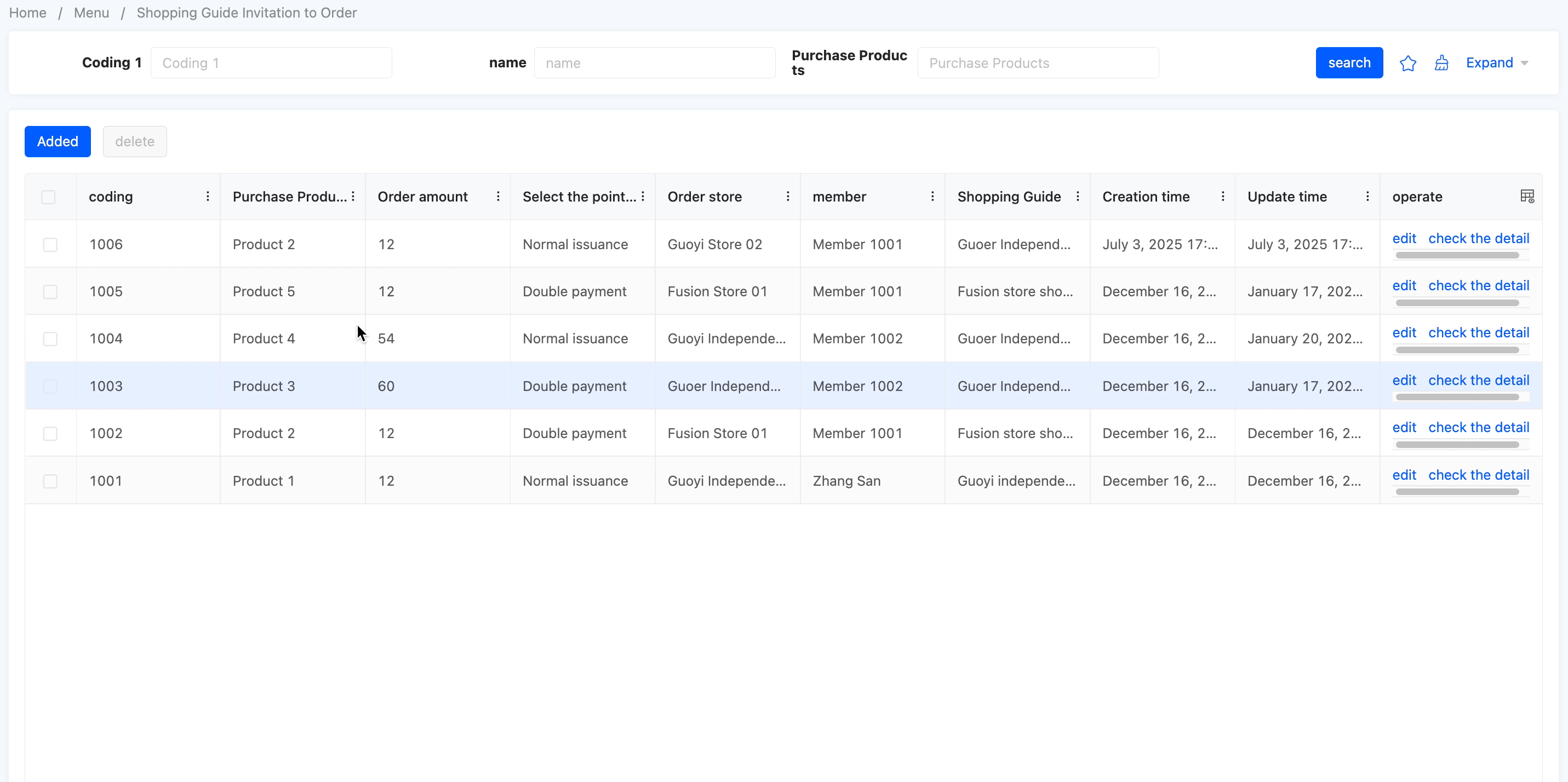
Task: Open Shopping Guide column three-dot menu
Action: pos(1078,196)
